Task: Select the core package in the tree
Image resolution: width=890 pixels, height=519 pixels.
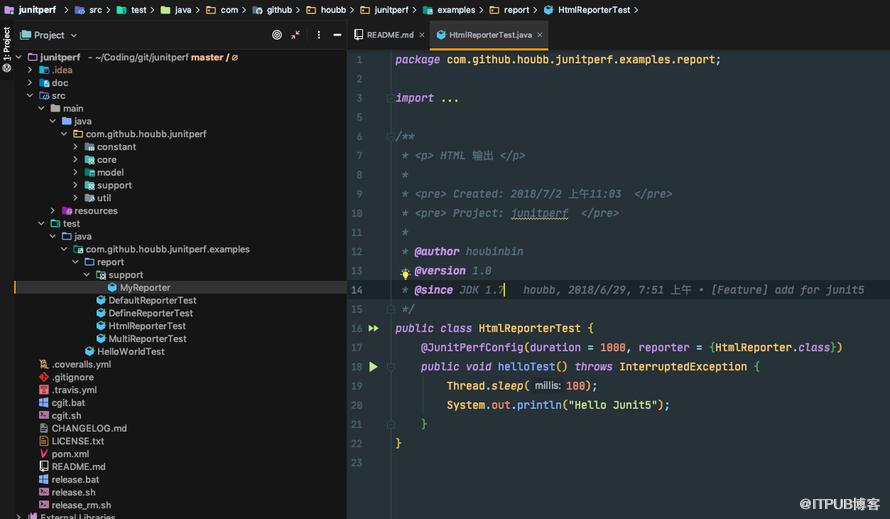Action: pos(107,160)
